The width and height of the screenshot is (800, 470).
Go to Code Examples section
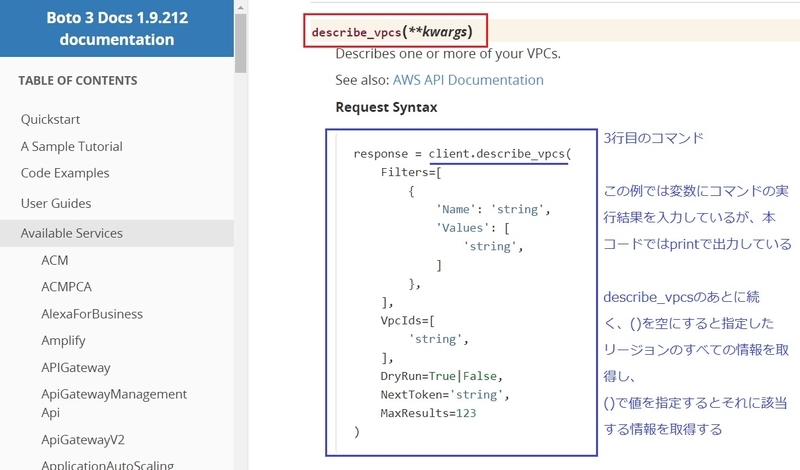tap(65, 173)
